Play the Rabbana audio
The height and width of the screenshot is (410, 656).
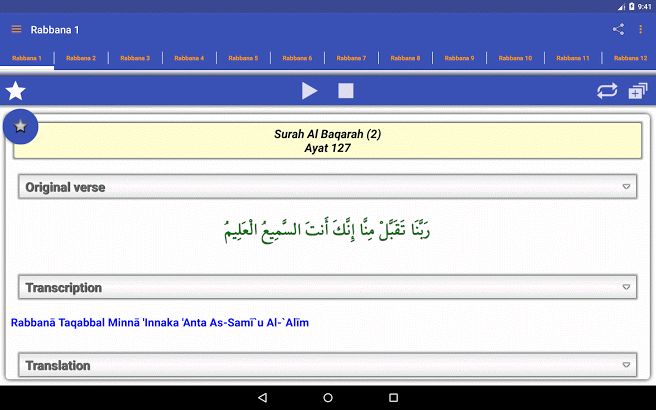310,91
